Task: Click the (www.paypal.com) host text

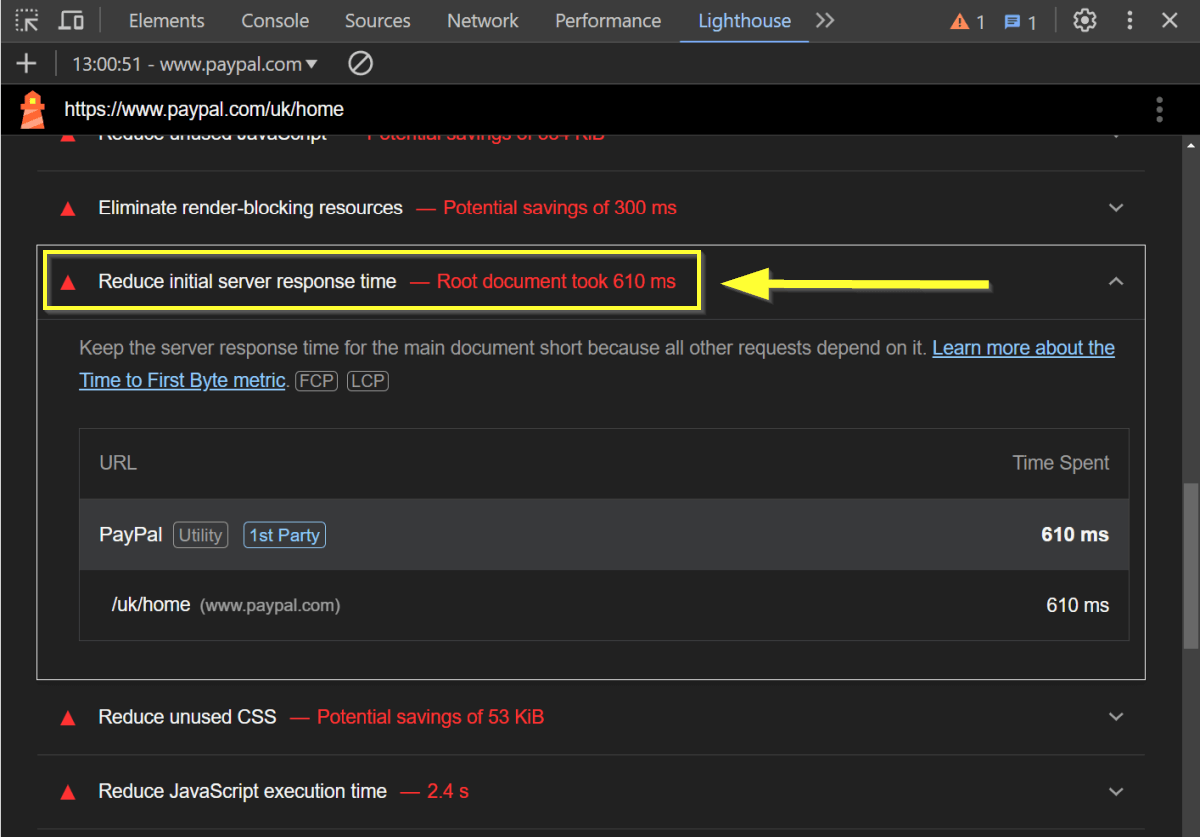Action: pos(270,606)
